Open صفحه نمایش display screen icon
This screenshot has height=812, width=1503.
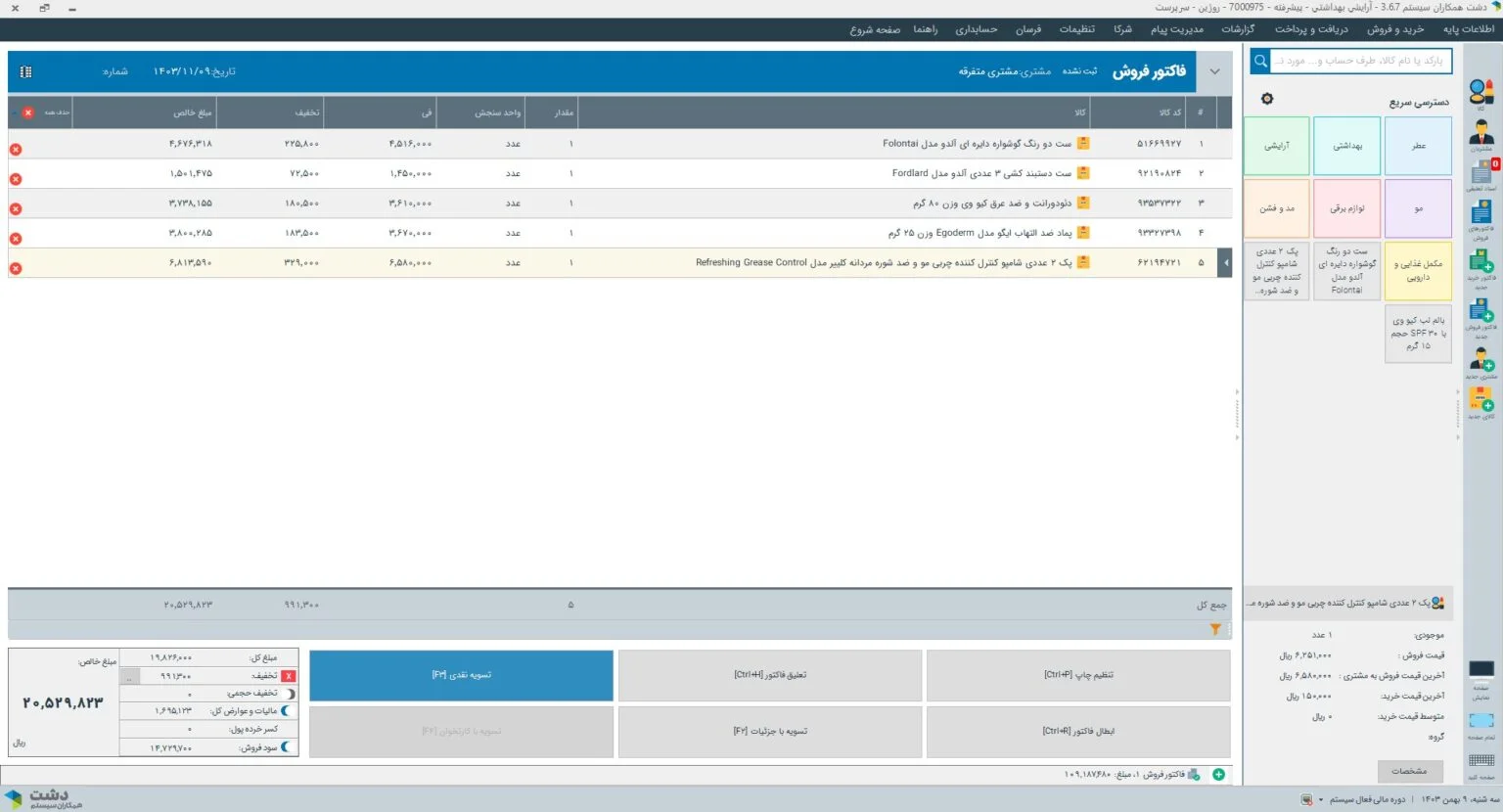tap(1481, 680)
